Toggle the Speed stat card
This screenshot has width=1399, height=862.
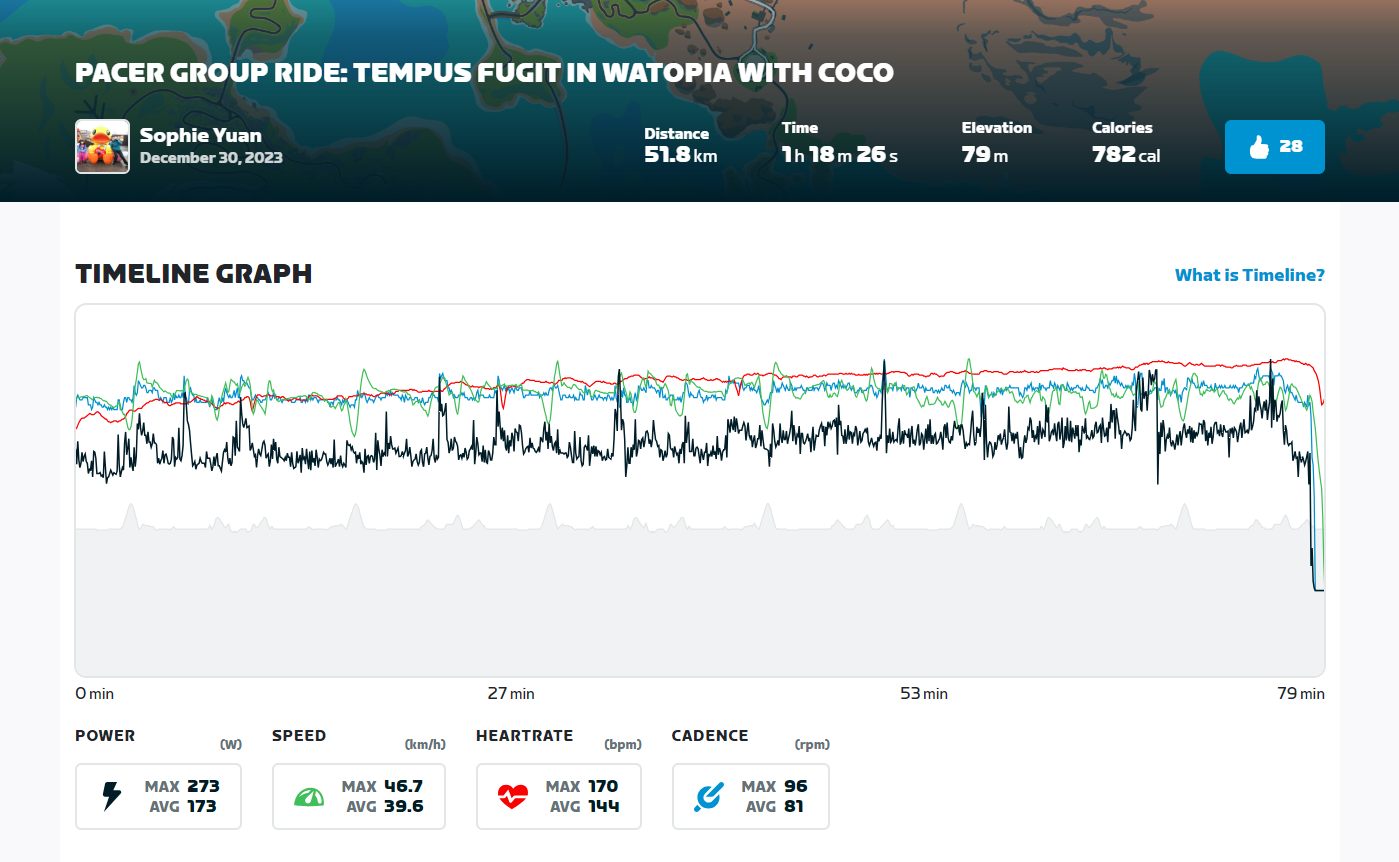[x=358, y=796]
